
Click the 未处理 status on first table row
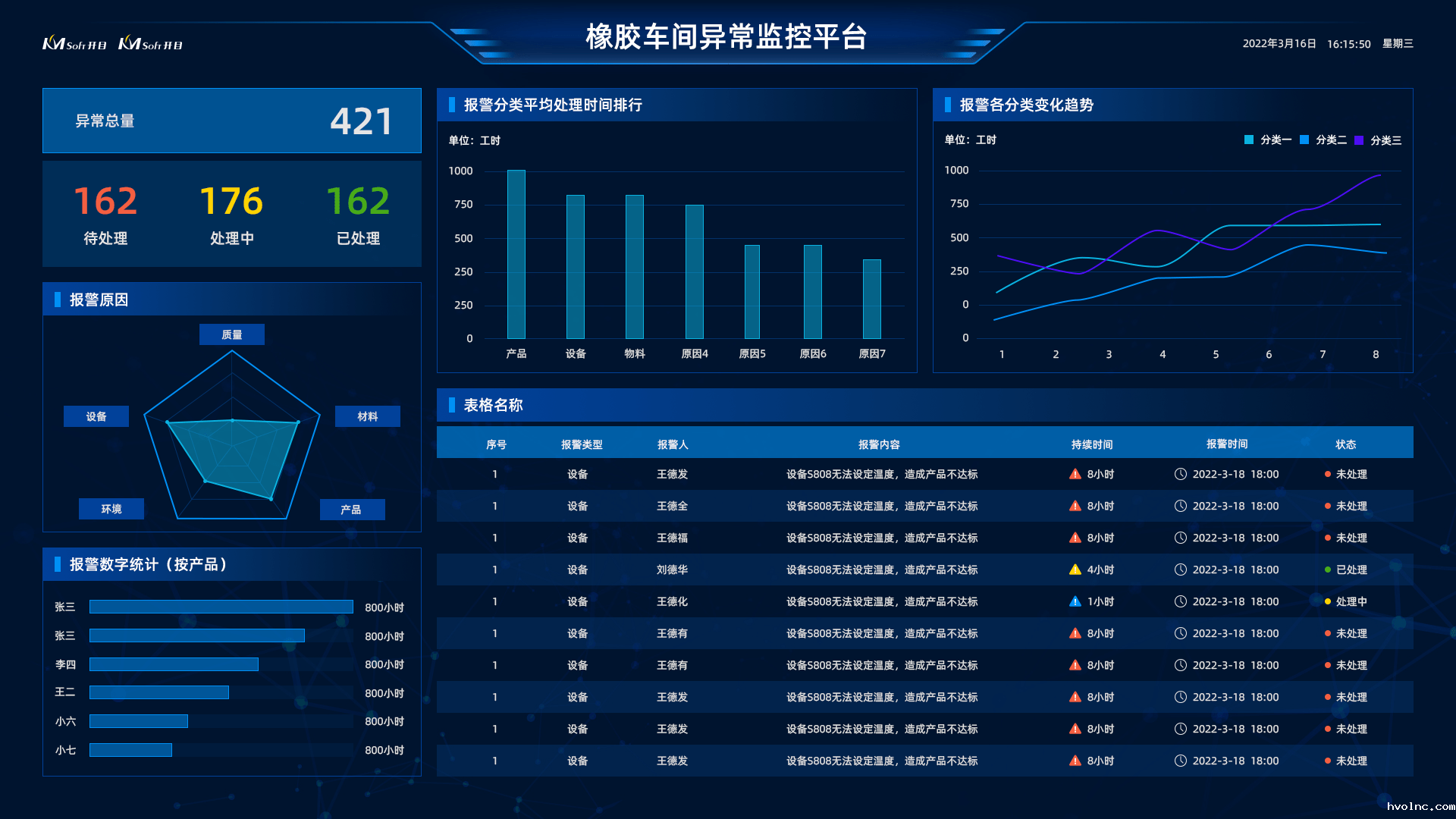(1352, 474)
